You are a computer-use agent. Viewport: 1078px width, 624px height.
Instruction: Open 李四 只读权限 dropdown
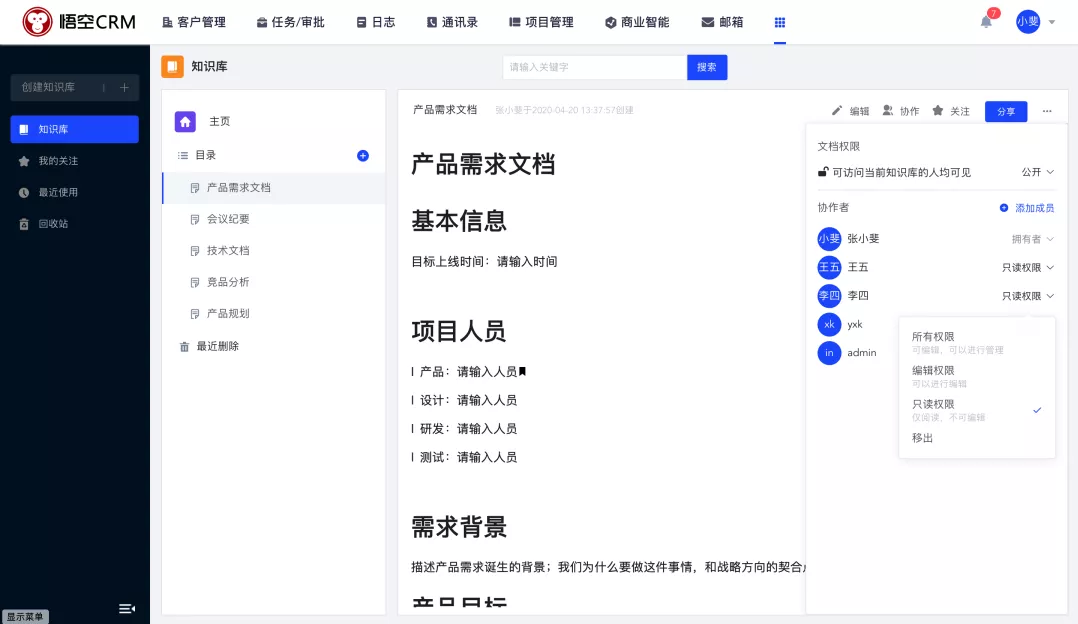click(1028, 296)
